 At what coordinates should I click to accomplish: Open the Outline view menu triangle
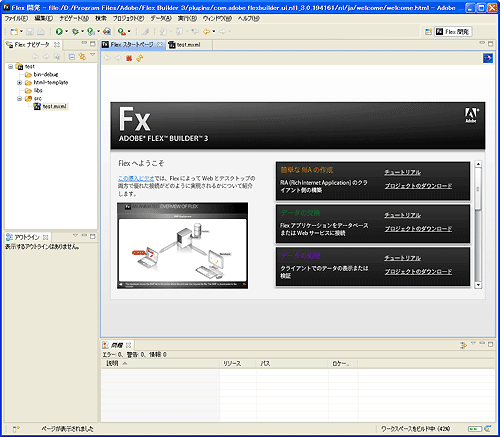tap(75, 236)
